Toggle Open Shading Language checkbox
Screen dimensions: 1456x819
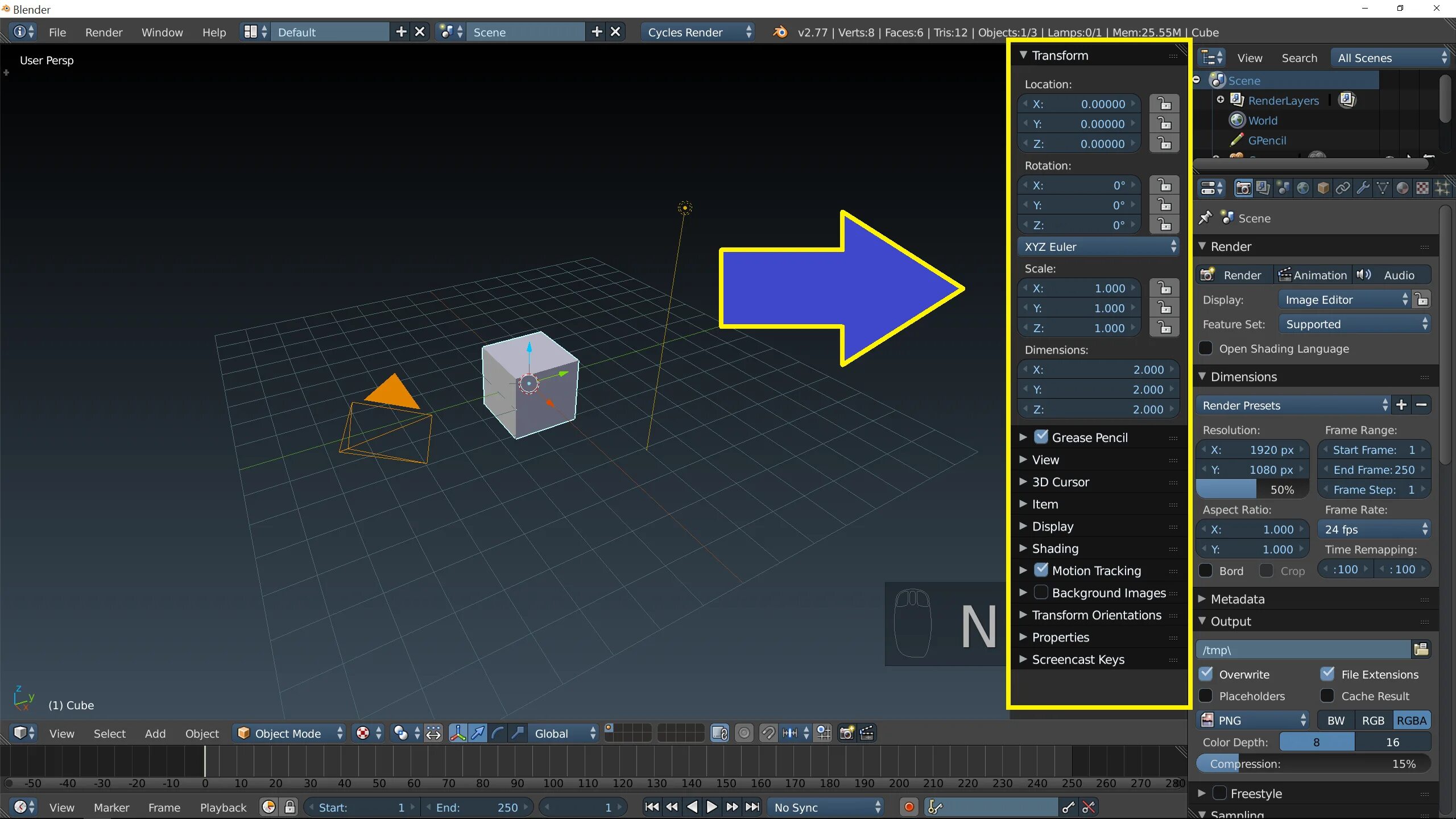click(1207, 348)
